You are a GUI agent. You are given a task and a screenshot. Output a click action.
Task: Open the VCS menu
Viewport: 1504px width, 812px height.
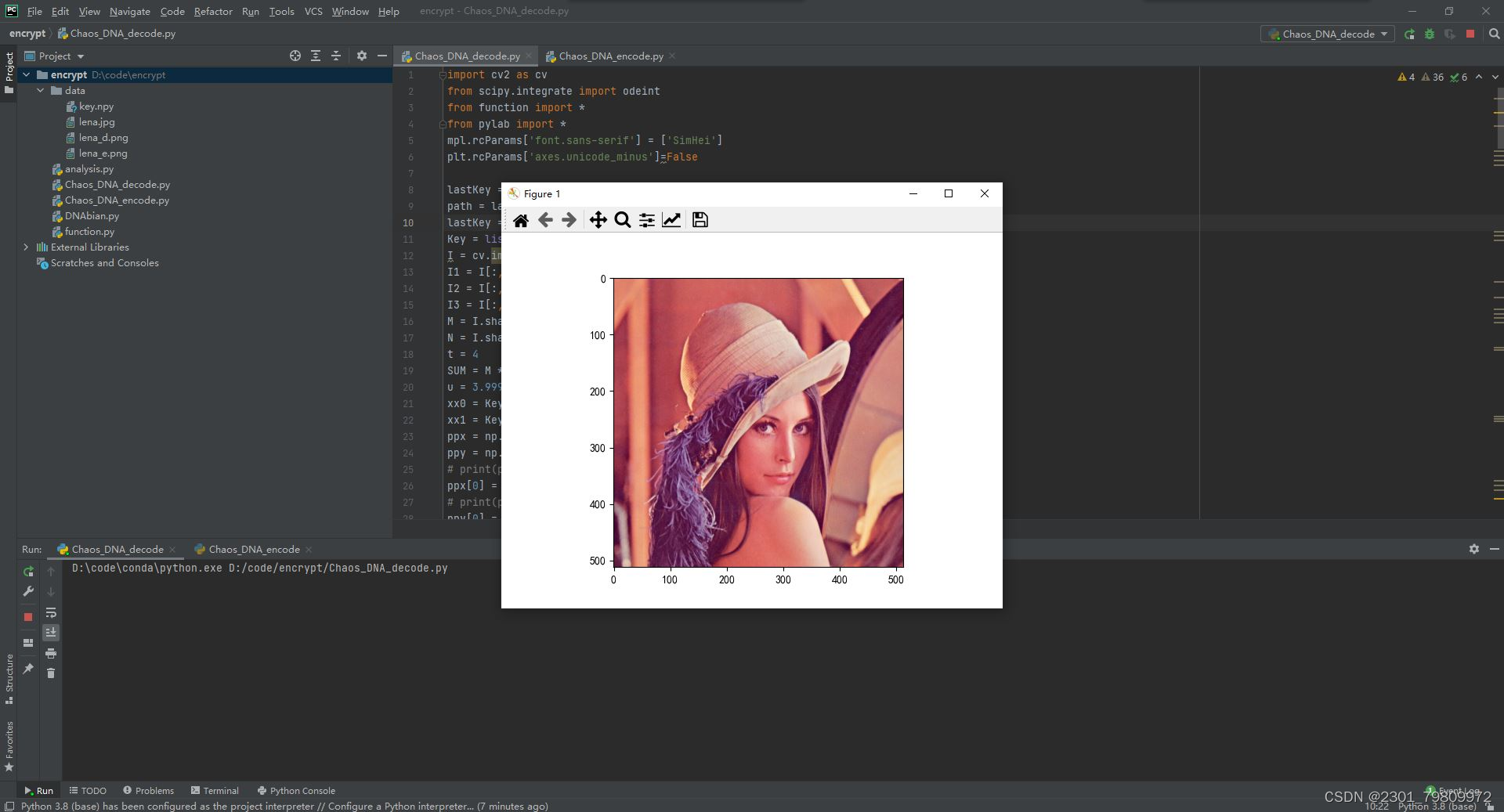(313, 11)
